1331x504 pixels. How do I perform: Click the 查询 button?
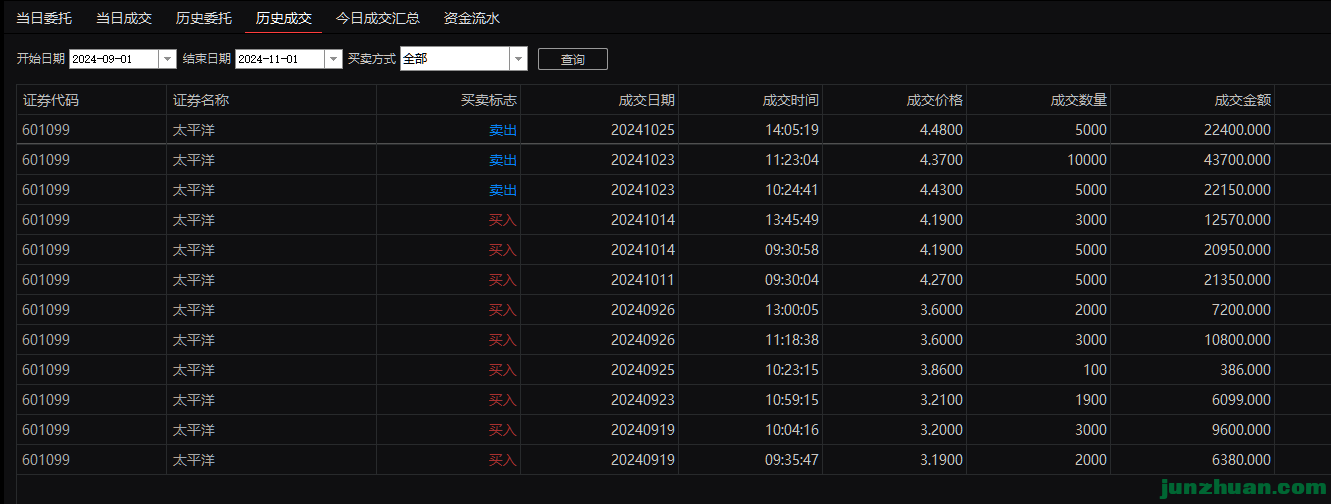tap(572, 59)
